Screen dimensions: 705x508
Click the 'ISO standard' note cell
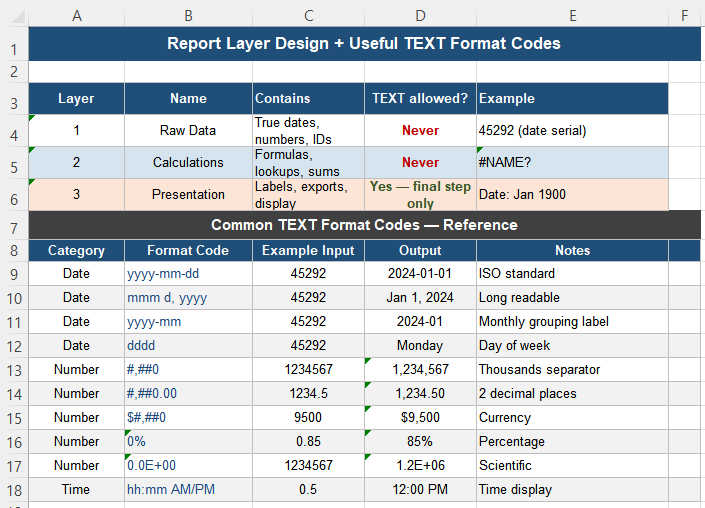[572, 273]
